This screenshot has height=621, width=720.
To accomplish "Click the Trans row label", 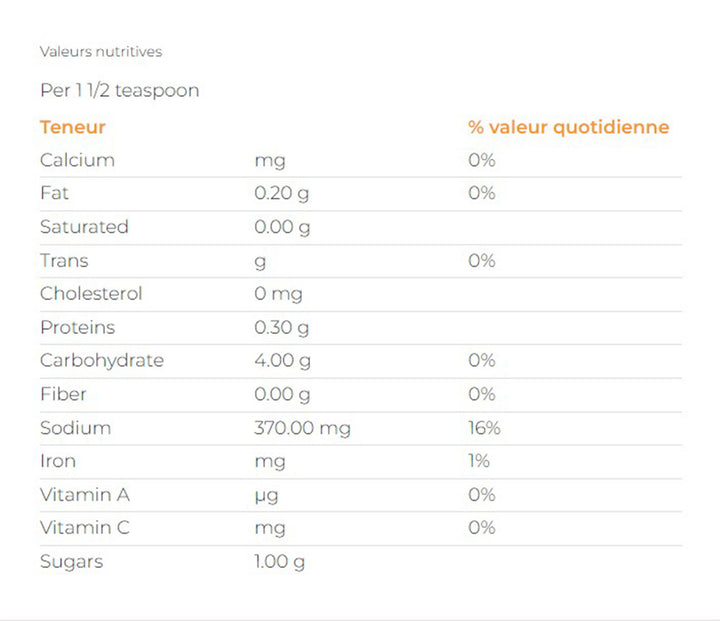I will [64, 261].
